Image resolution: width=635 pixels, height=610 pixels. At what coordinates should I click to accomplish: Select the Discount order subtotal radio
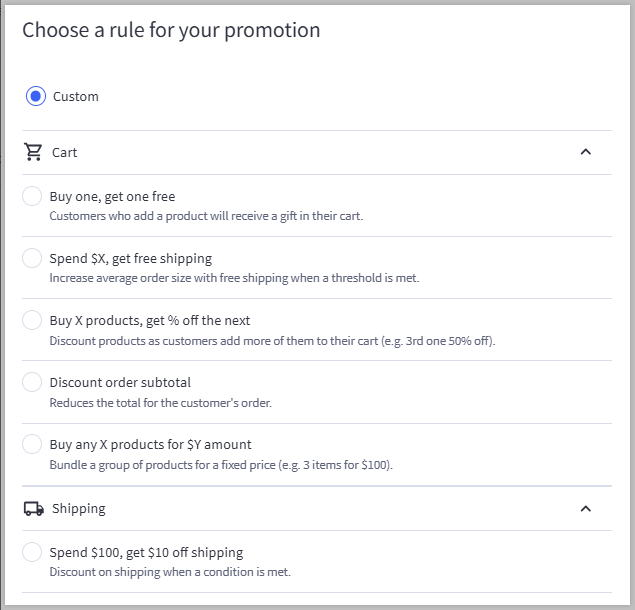point(32,382)
